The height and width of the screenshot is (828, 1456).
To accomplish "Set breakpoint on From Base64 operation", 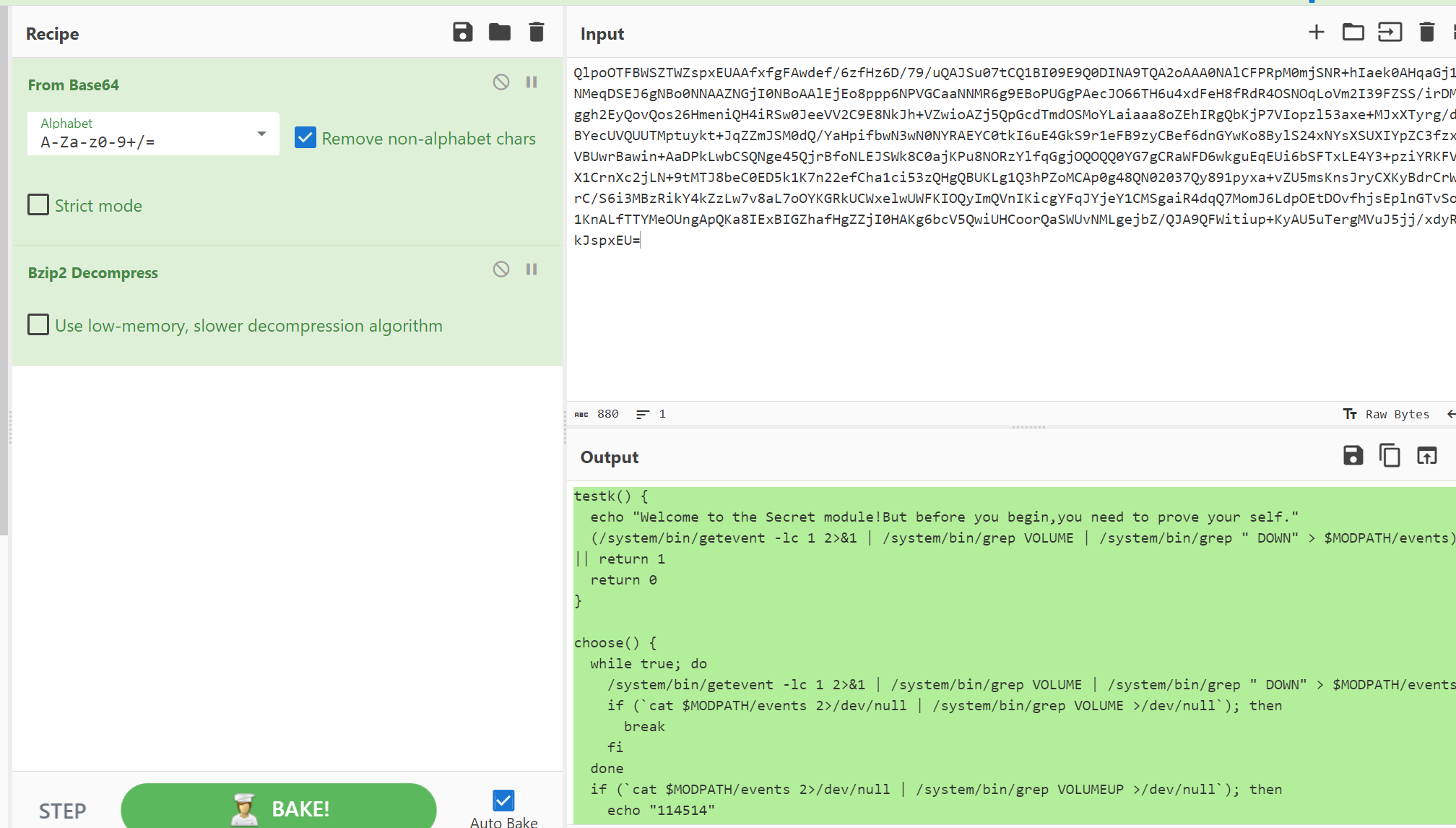I will pos(532,82).
